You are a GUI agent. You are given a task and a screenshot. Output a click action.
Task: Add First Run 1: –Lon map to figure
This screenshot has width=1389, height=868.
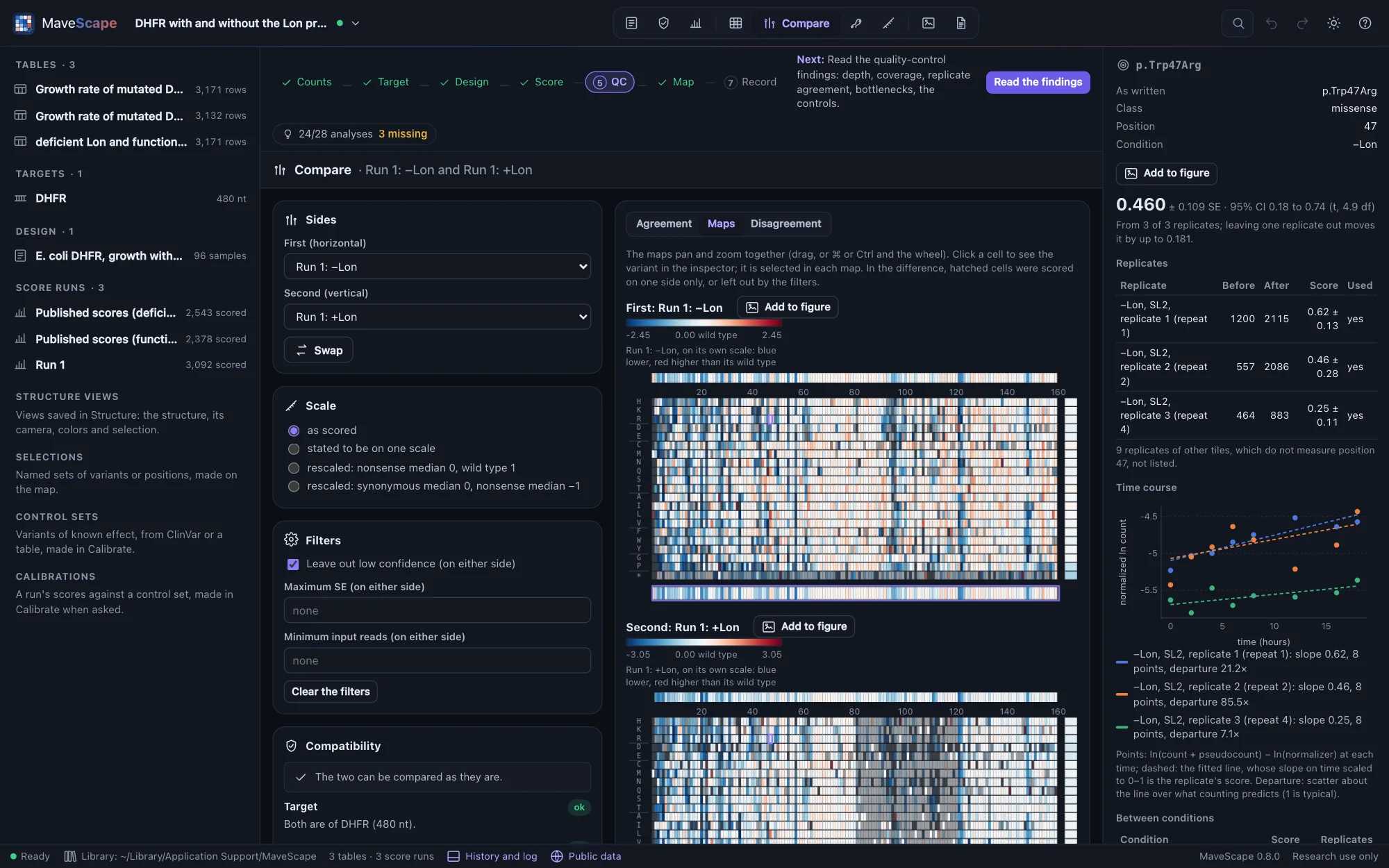(788, 307)
